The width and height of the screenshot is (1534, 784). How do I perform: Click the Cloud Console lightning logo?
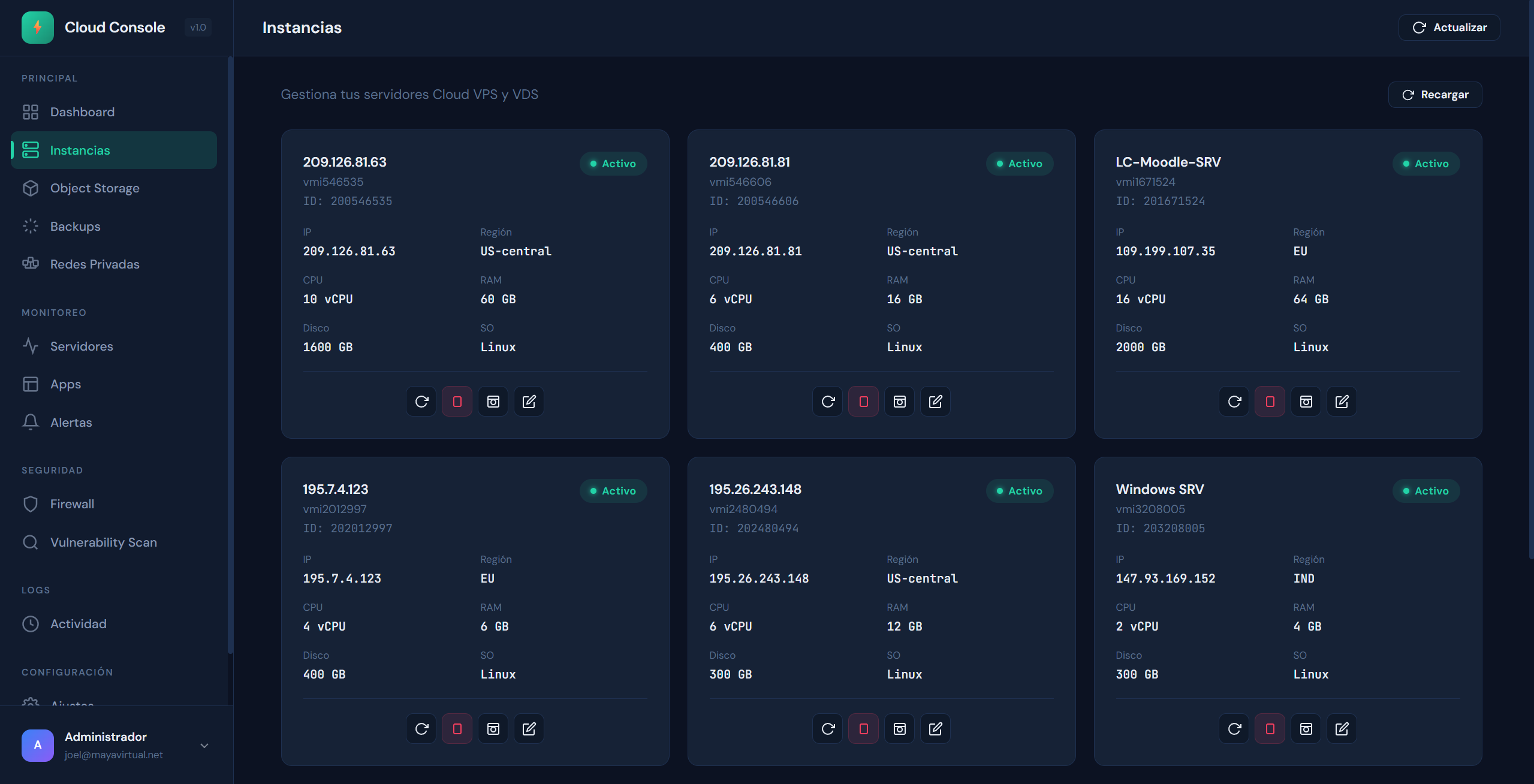(38, 28)
